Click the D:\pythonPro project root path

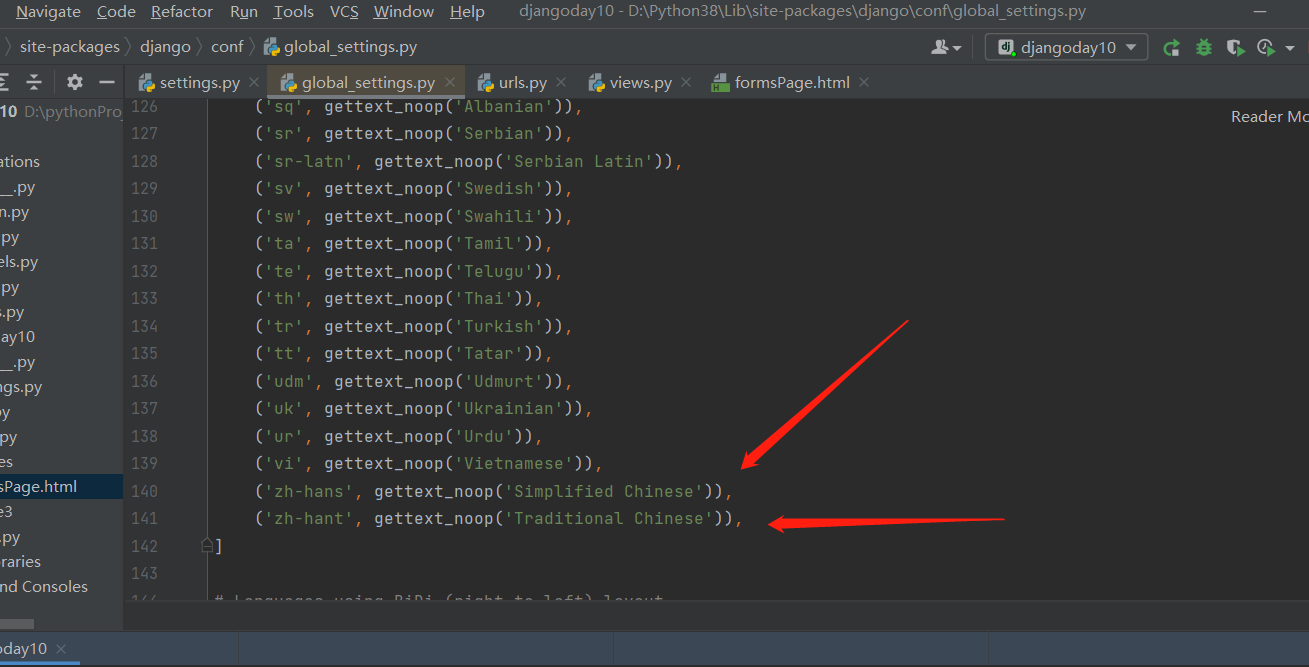[x=73, y=112]
